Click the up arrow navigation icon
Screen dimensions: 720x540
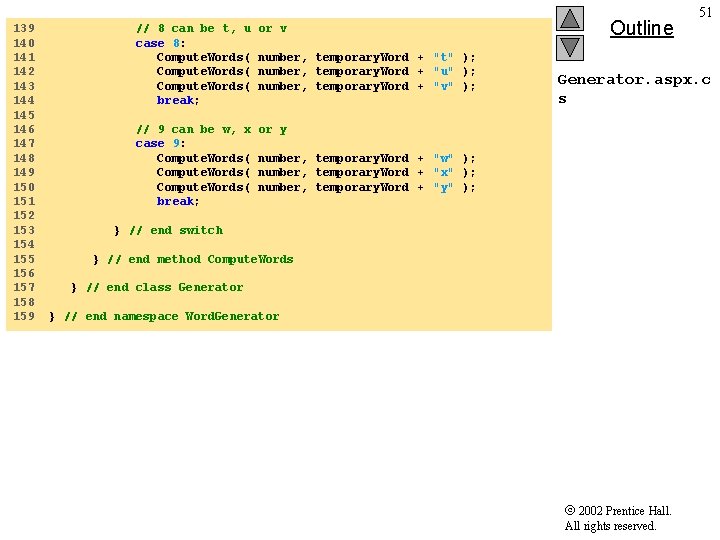point(570,18)
